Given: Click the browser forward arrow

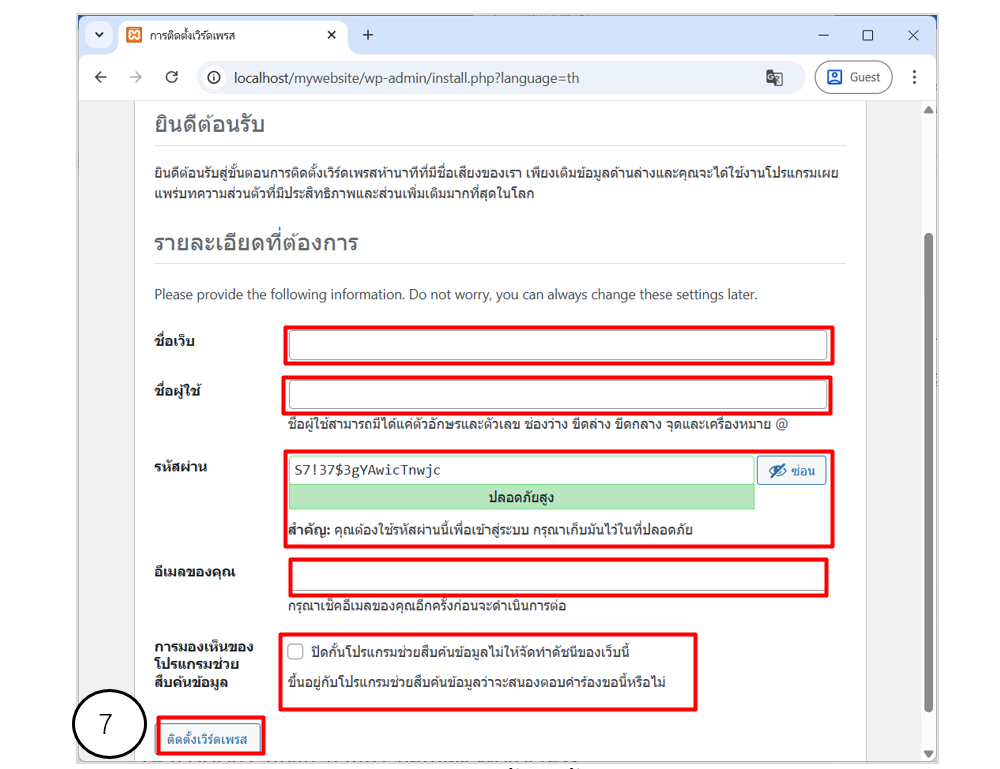Looking at the screenshot, I should point(136,77).
